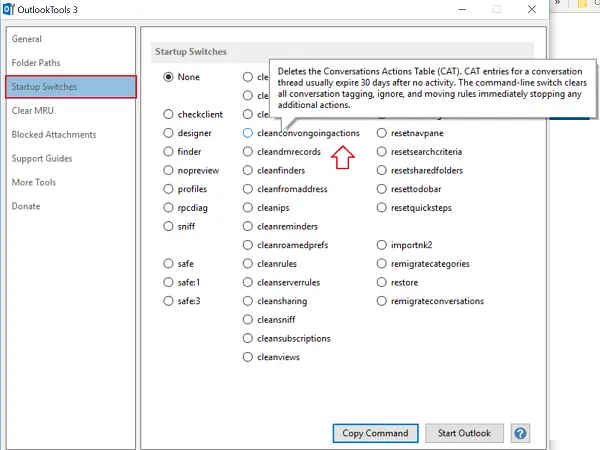Select the cleanserverrules switch
This screenshot has height=450, width=600.
click(x=248, y=282)
